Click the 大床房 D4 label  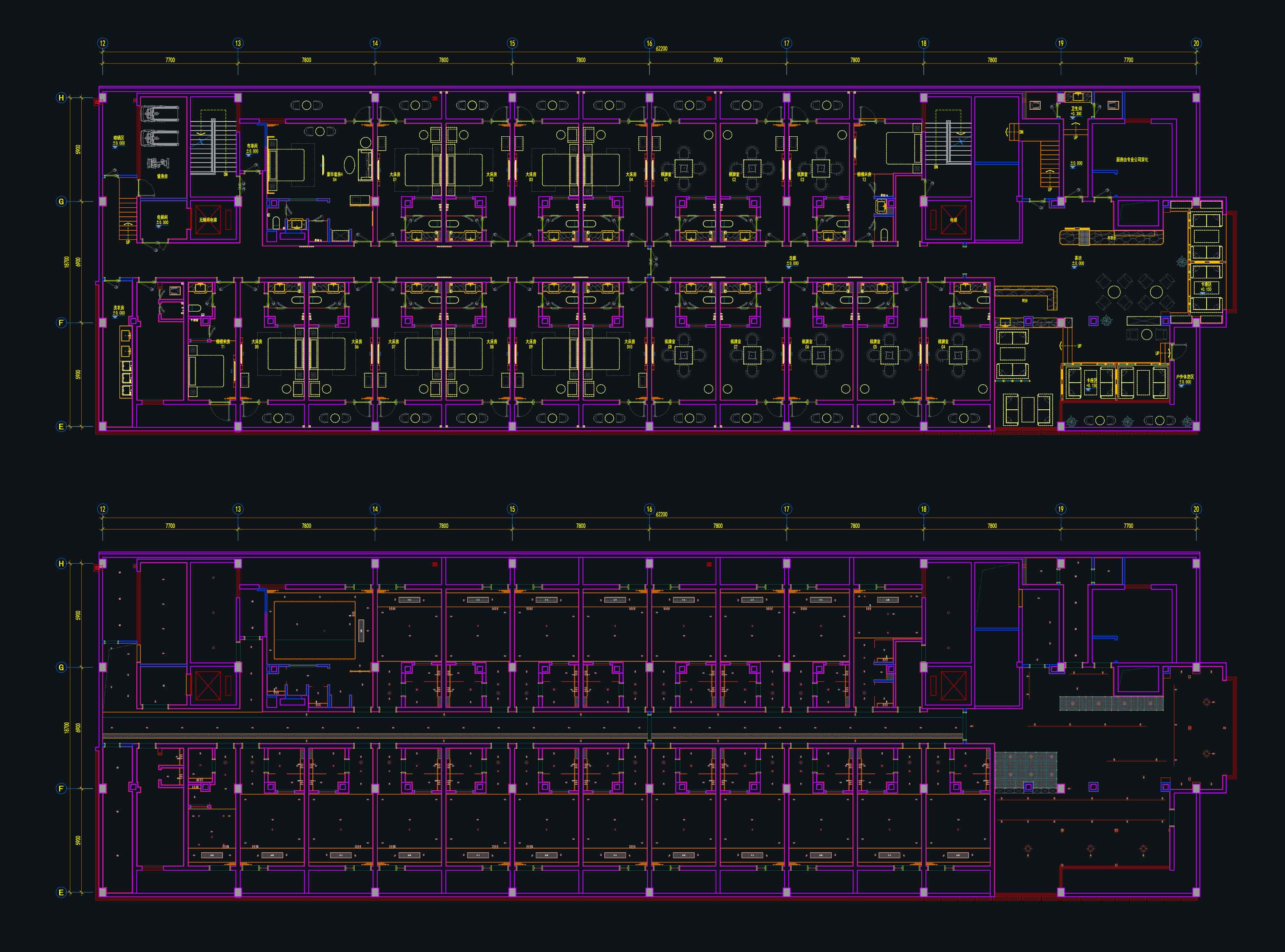(x=631, y=177)
